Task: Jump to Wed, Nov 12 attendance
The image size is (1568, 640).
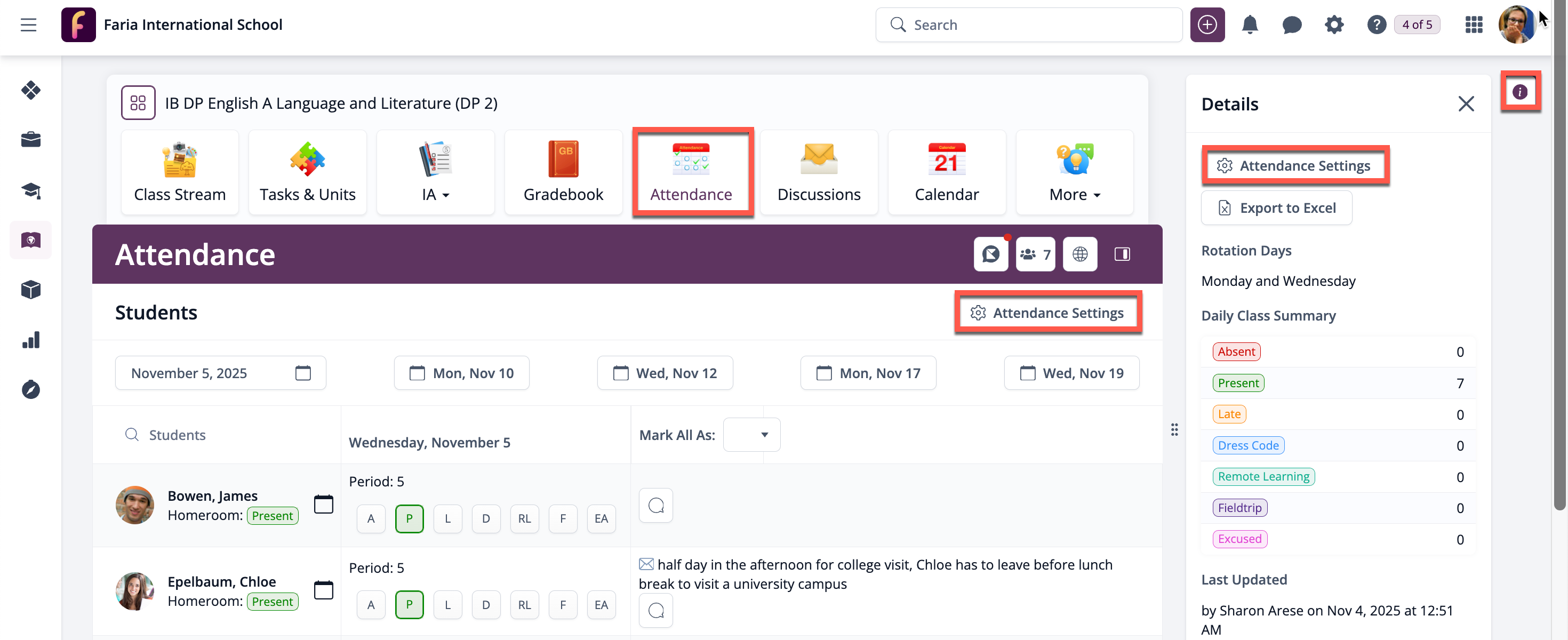Action: pos(665,373)
